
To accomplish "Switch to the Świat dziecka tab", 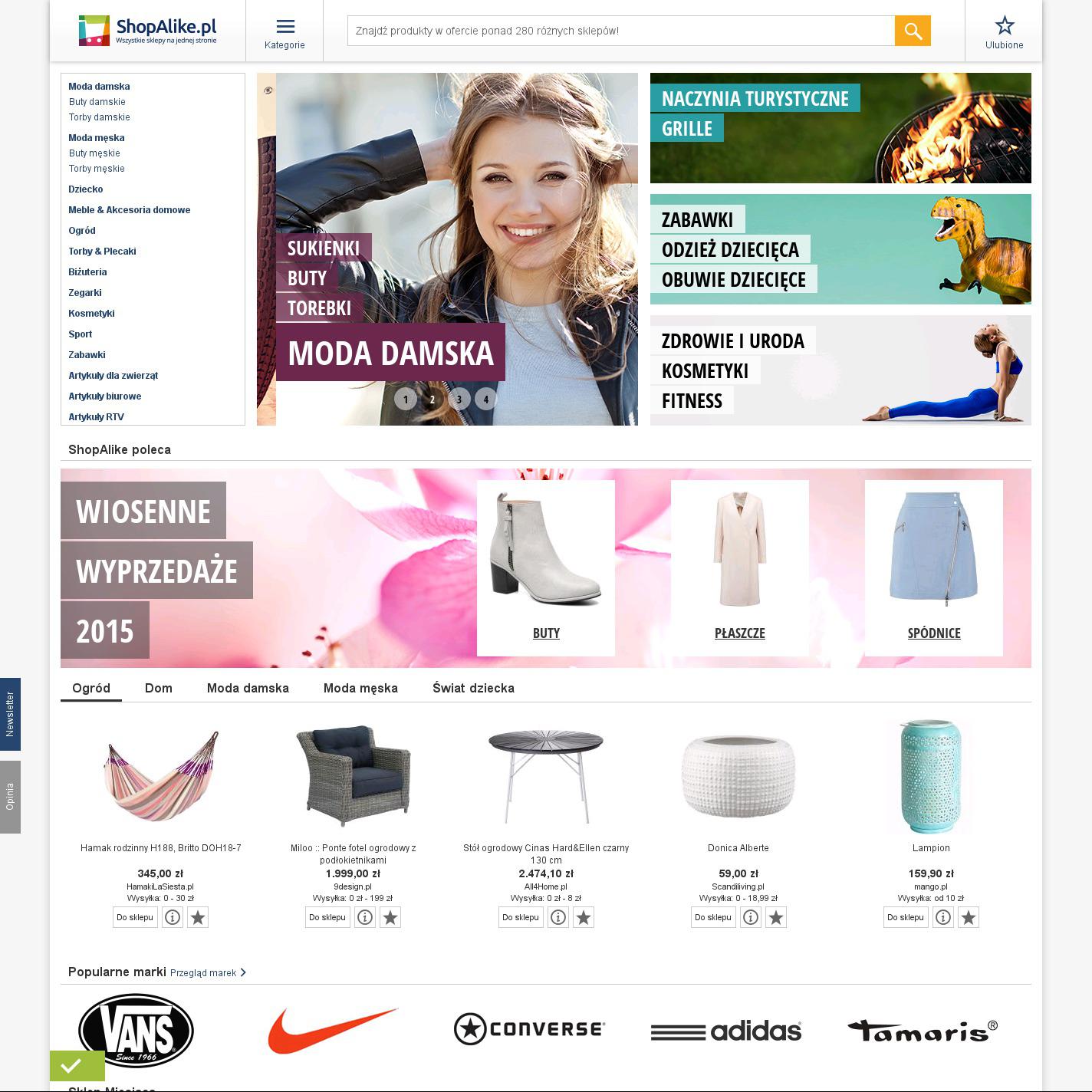I will pyautogui.click(x=473, y=688).
